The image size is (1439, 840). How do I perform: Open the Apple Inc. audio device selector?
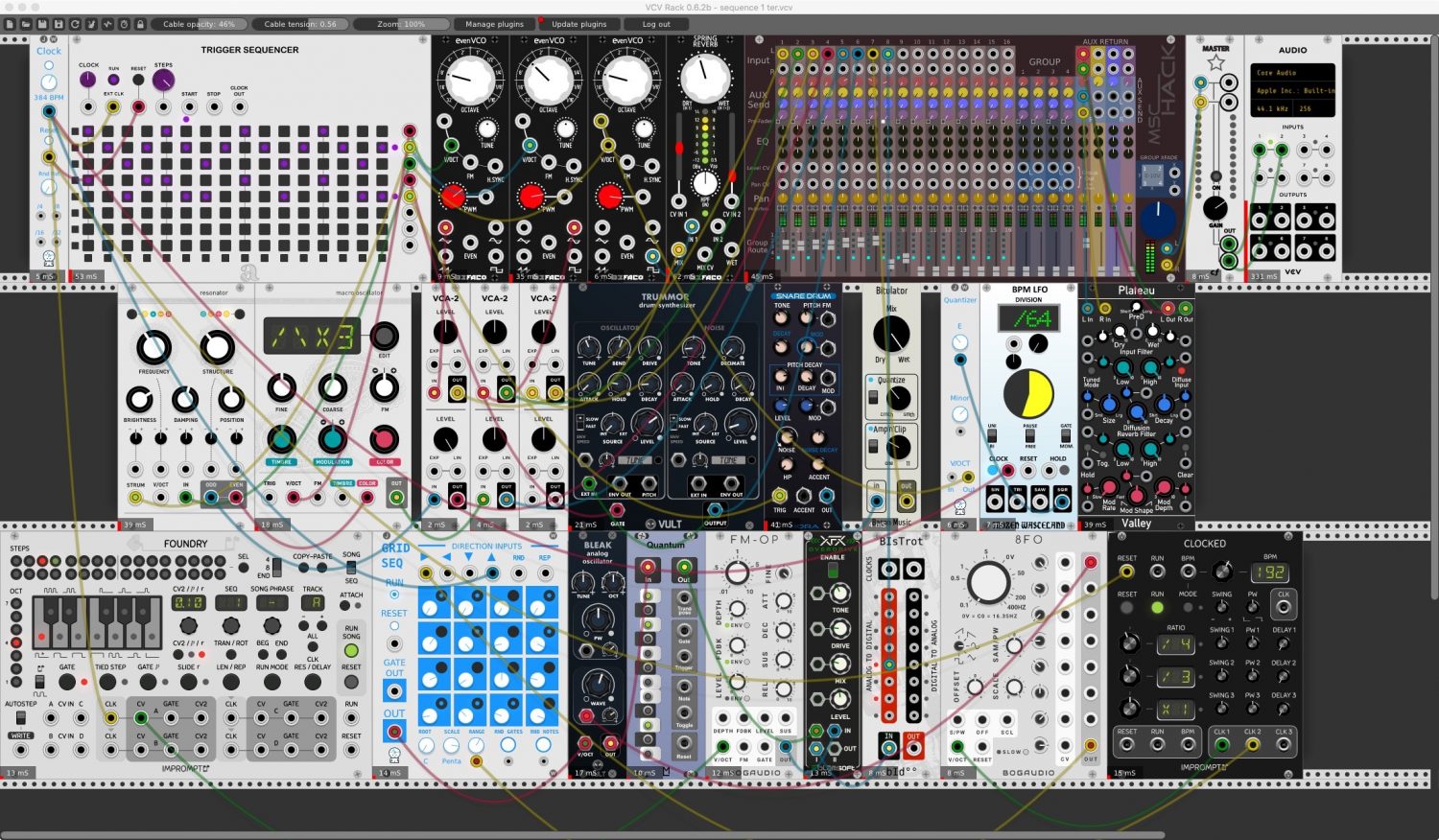pyautogui.click(x=1293, y=91)
